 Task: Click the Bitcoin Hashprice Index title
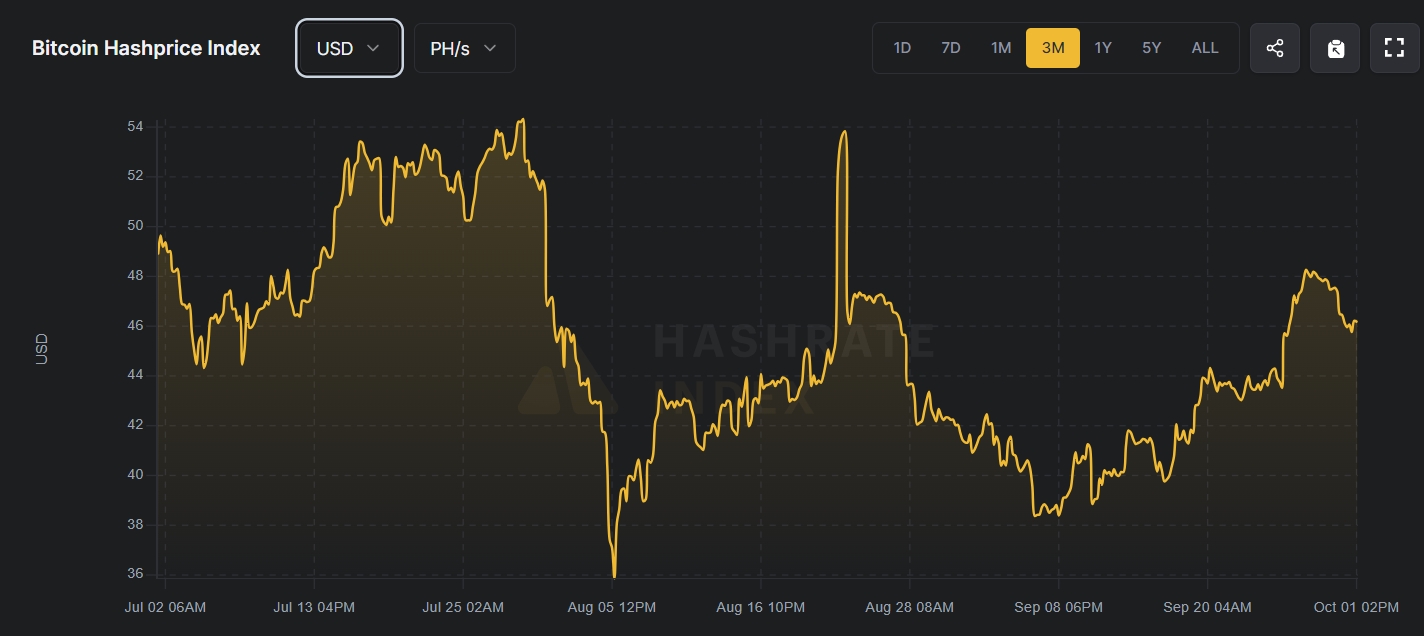[146, 48]
